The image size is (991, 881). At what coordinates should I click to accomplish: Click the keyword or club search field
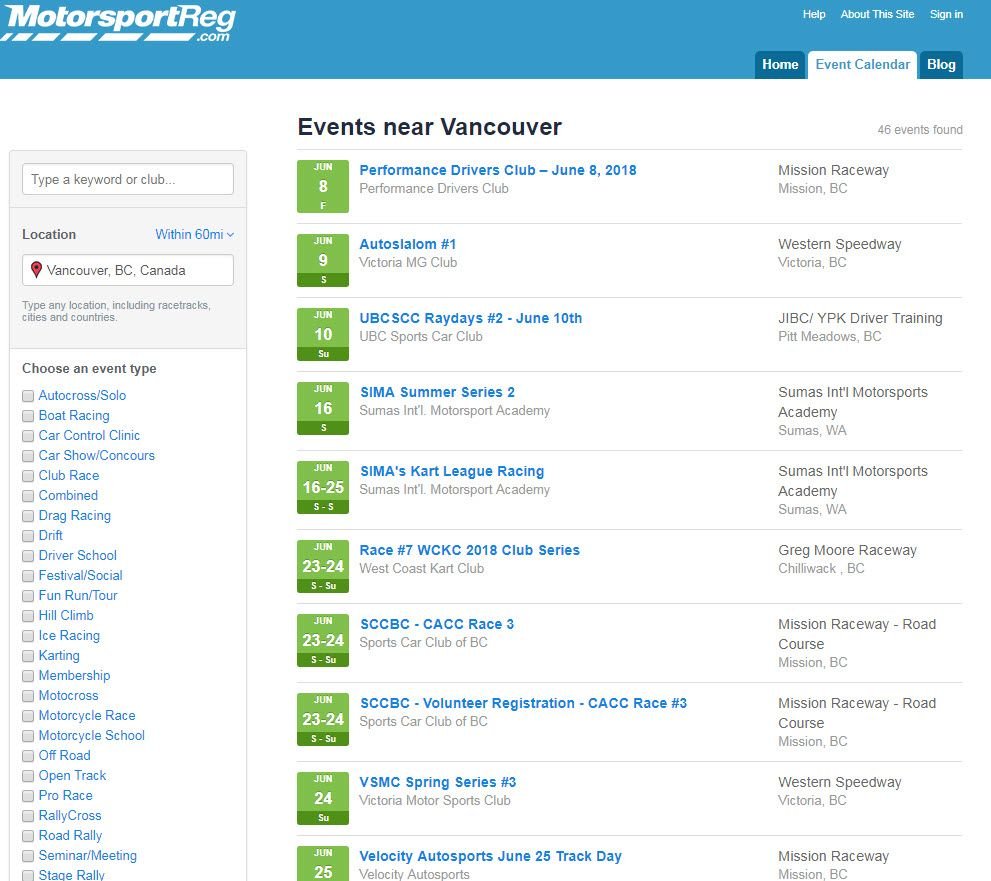pos(128,179)
